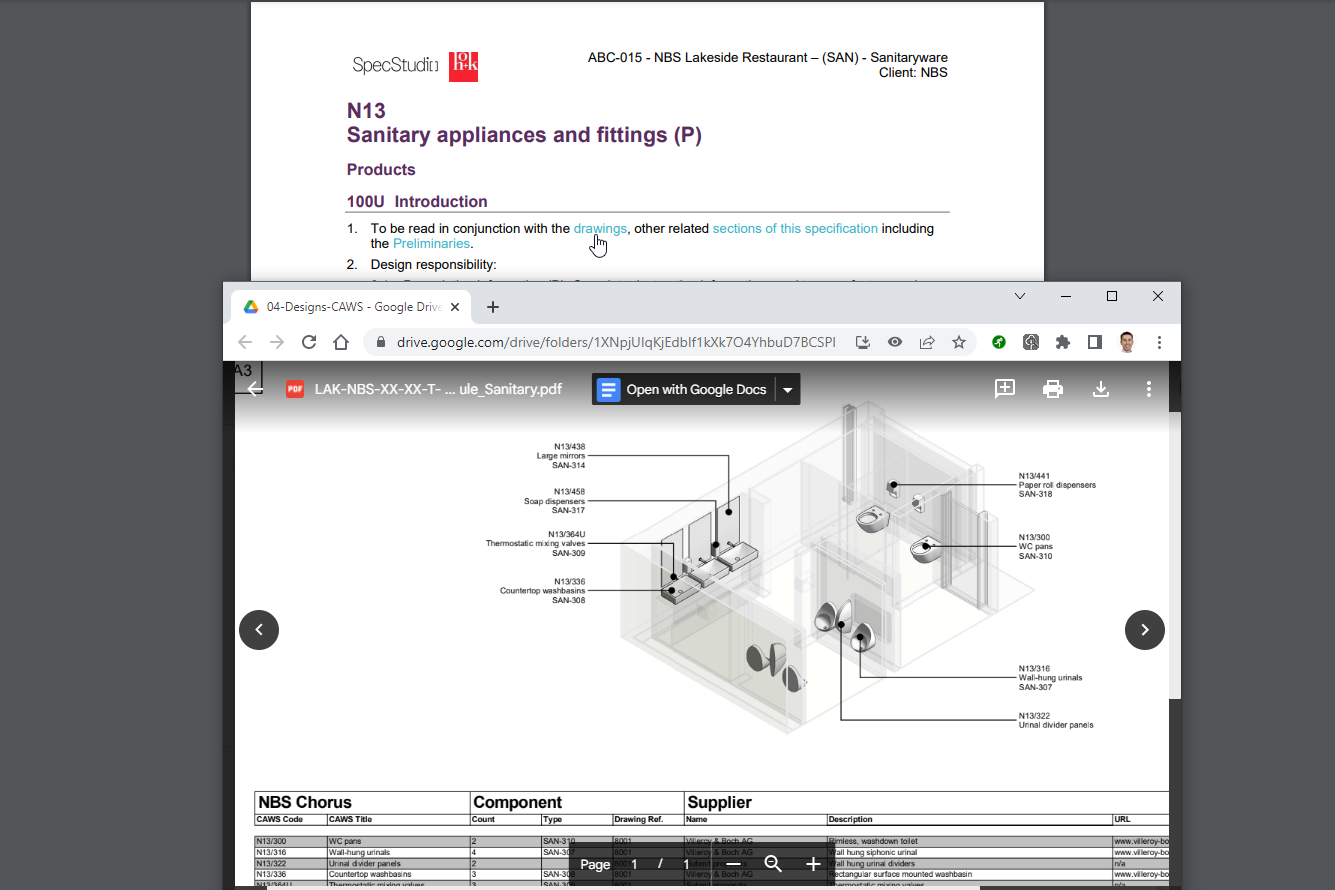The height and width of the screenshot is (890, 1335).
Task: Click the next page arrow in the PDF preview
Action: (1144, 630)
